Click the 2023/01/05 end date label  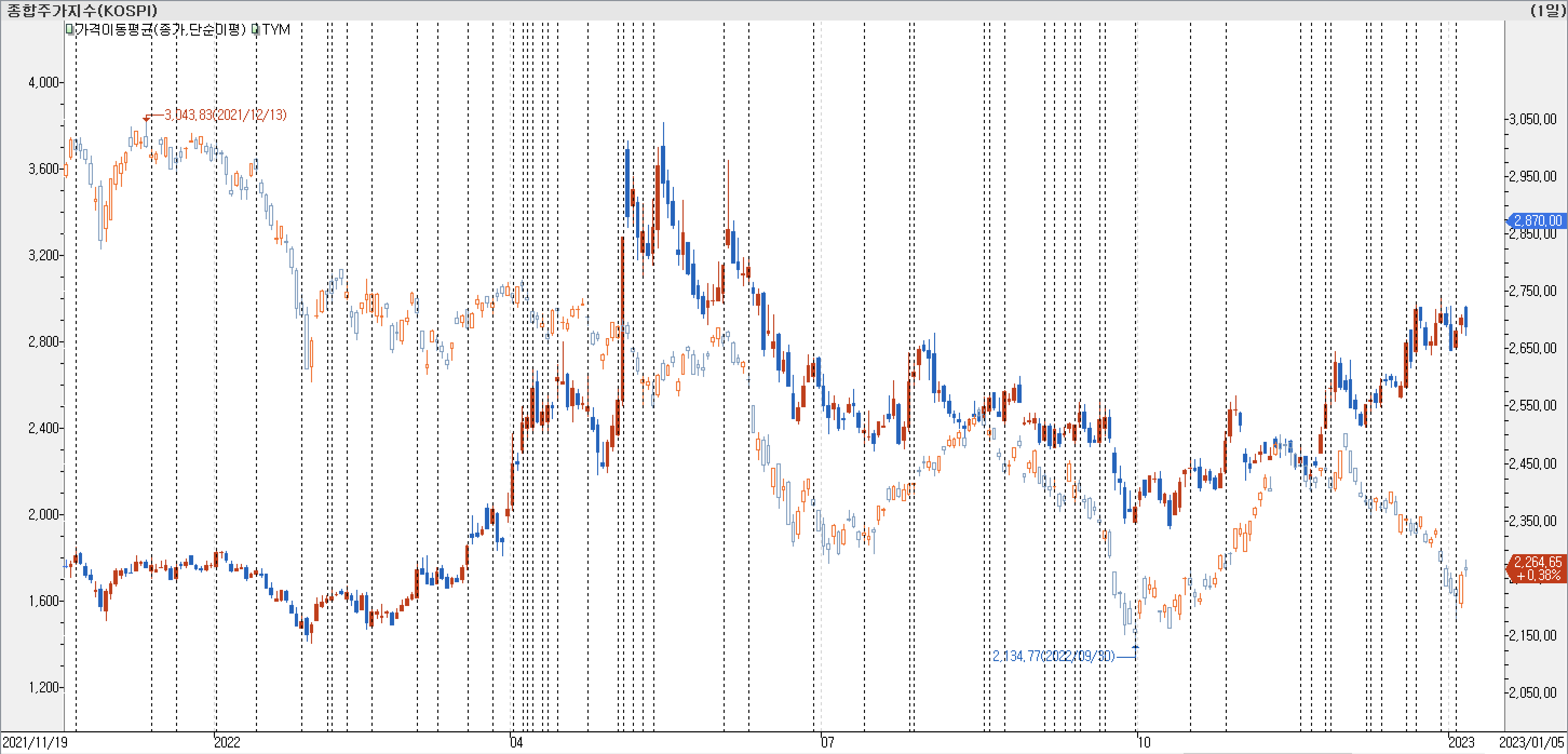point(1531,743)
